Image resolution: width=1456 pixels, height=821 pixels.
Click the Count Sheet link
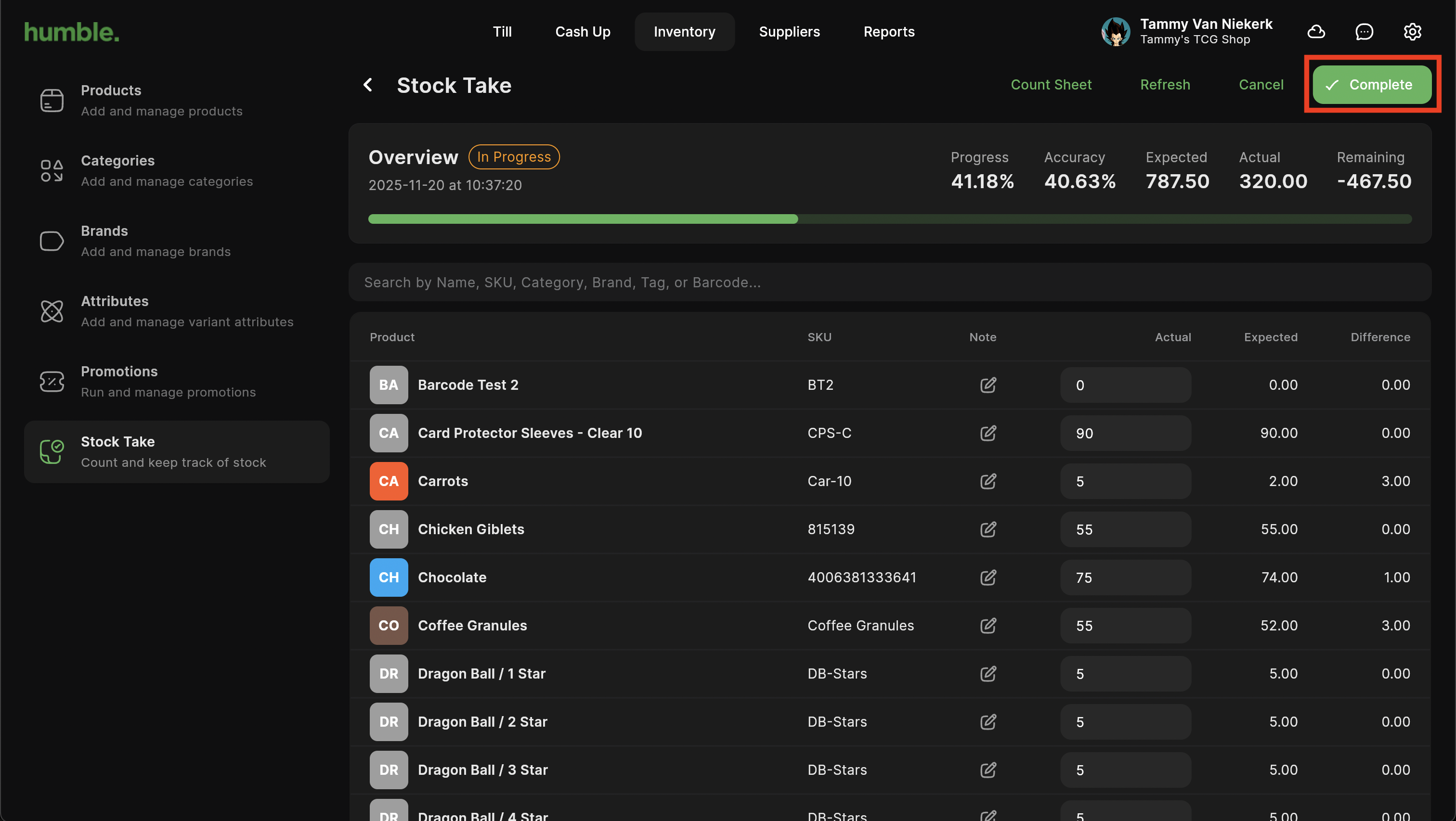[1051, 85]
